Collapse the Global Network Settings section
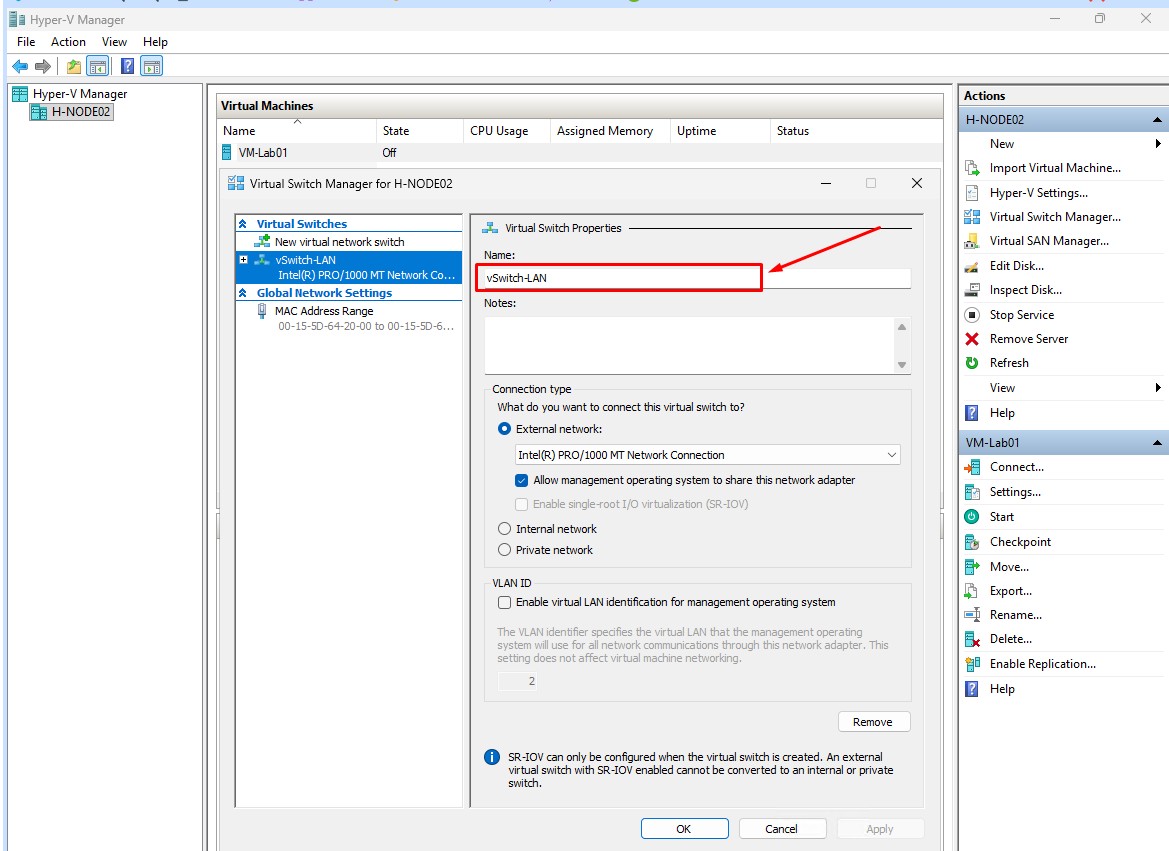This screenshot has width=1169, height=851. [x=242, y=293]
